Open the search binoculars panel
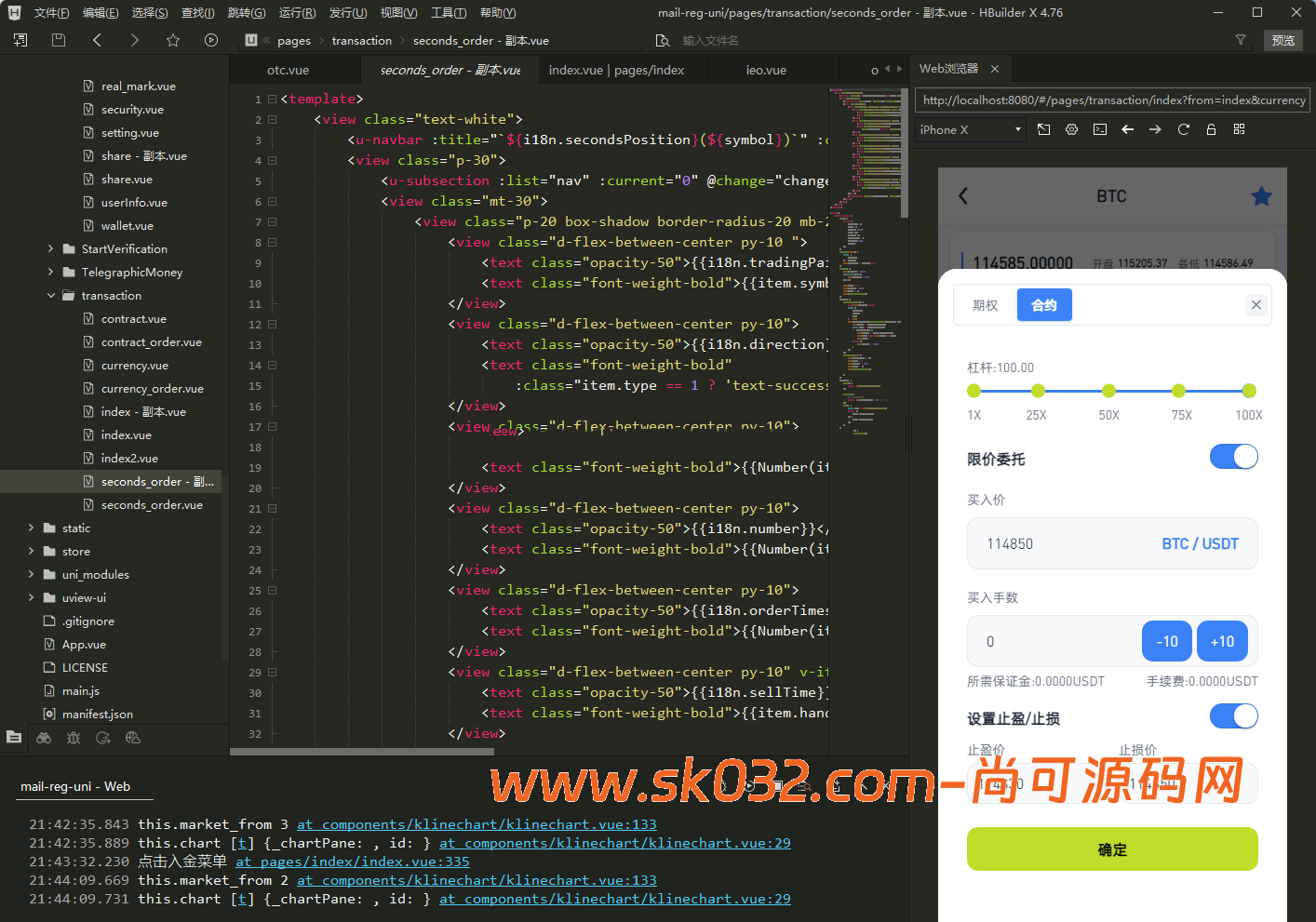The width and height of the screenshot is (1316, 922). tap(44, 738)
